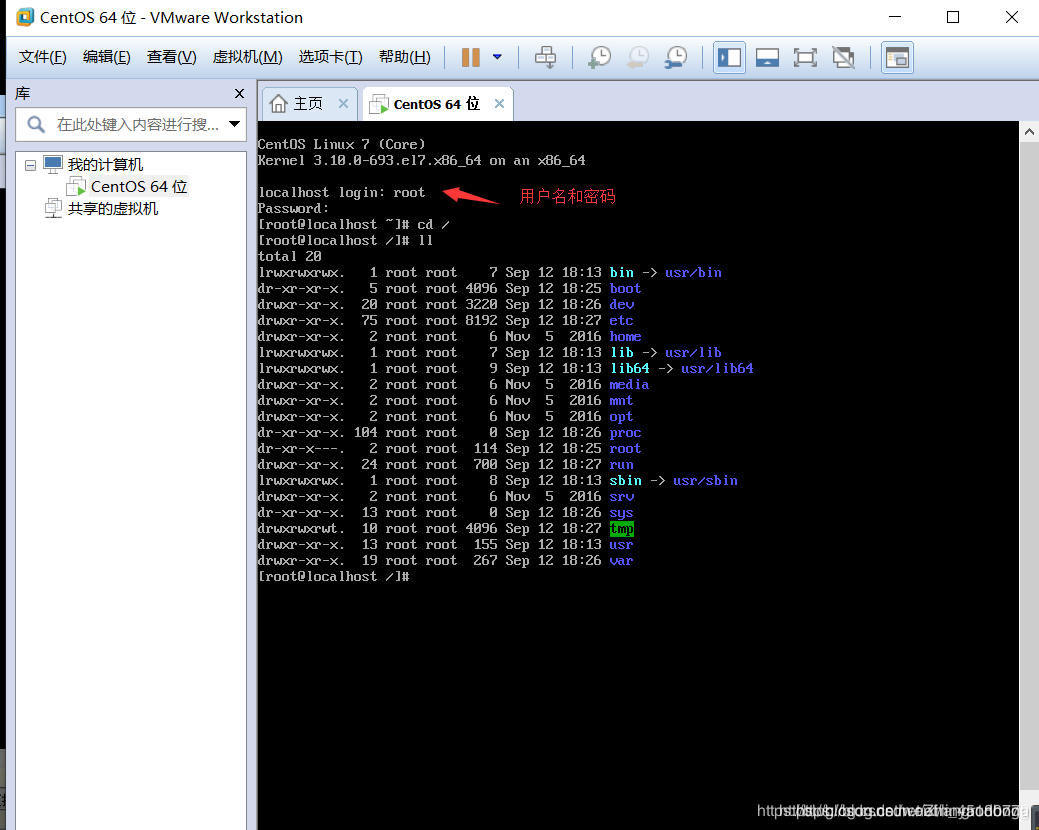Screen dimensions: 1039x830
Task: Revert to the previous snapshot
Action: 638,58
